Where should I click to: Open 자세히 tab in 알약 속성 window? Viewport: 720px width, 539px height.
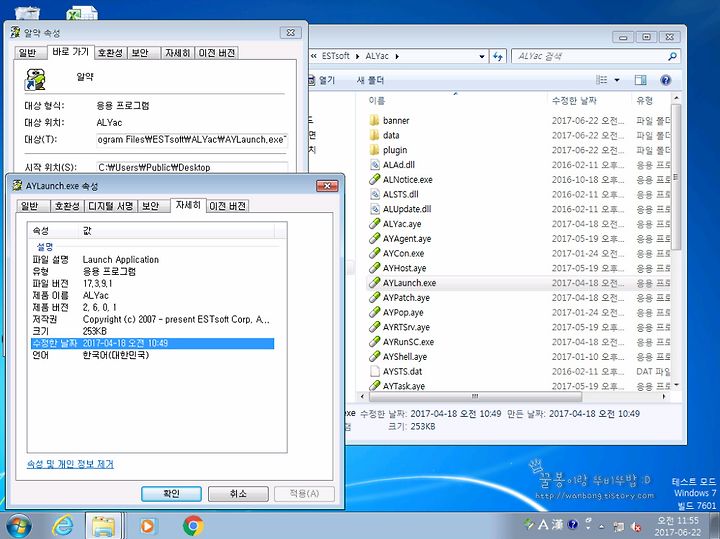point(178,53)
